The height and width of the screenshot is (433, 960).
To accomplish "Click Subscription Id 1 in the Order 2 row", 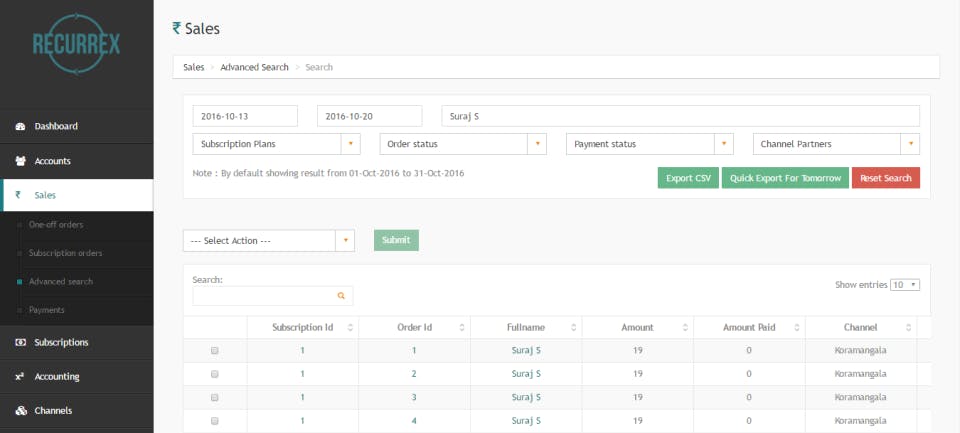I will pyautogui.click(x=302, y=374).
